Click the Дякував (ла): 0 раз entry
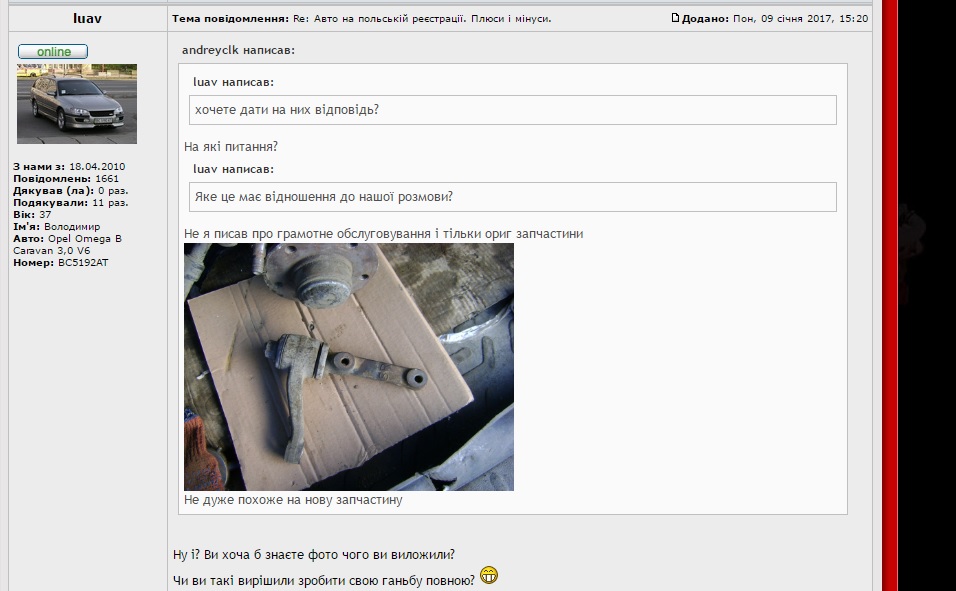The width and height of the screenshot is (956, 591). point(71,191)
